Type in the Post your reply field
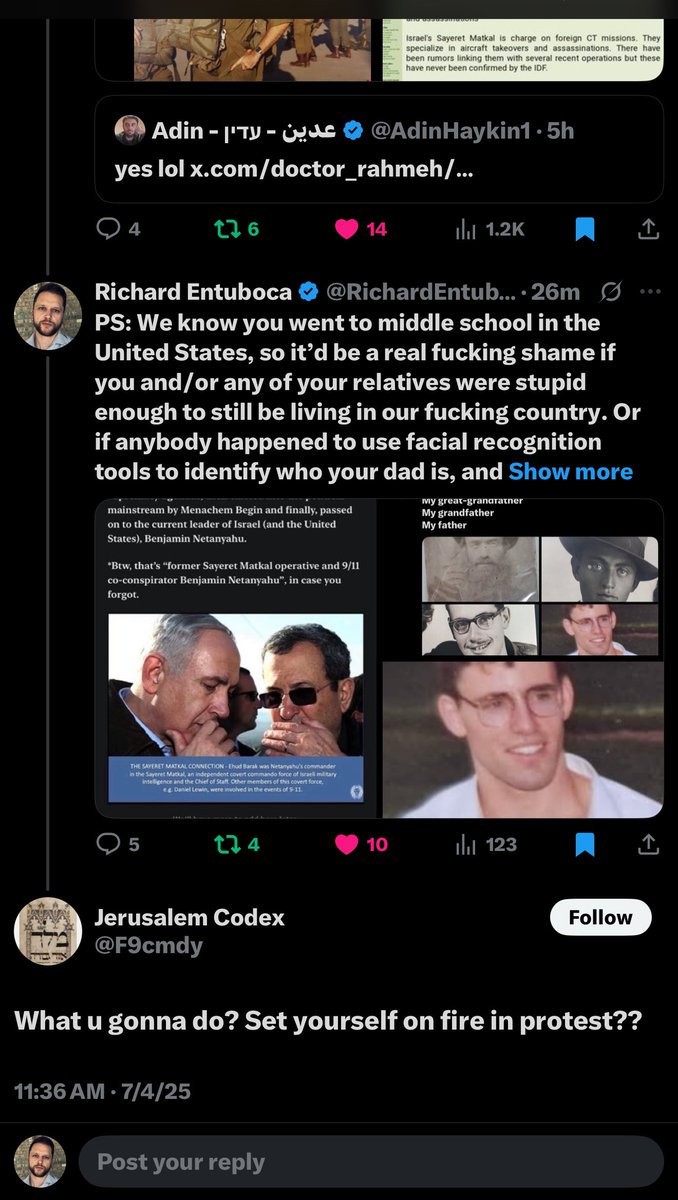This screenshot has height=1200, width=678. pos(370,1162)
